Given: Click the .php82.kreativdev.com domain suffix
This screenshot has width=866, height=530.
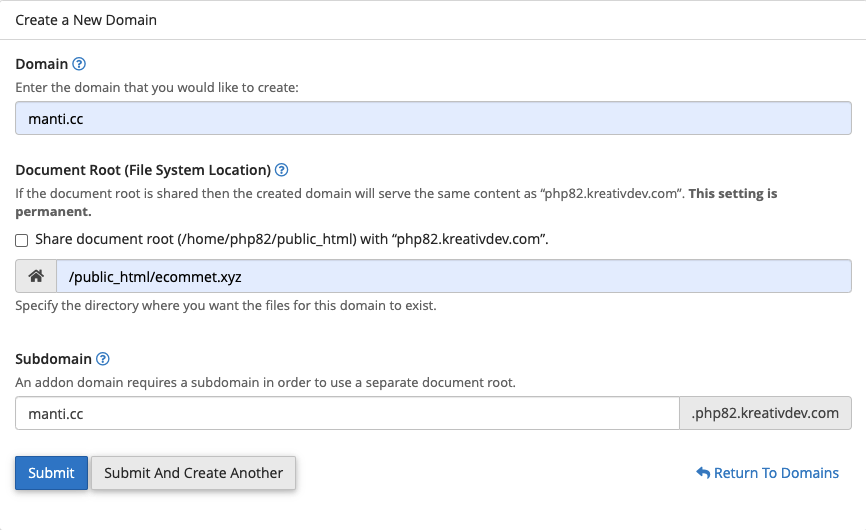Looking at the screenshot, I should coord(765,413).
